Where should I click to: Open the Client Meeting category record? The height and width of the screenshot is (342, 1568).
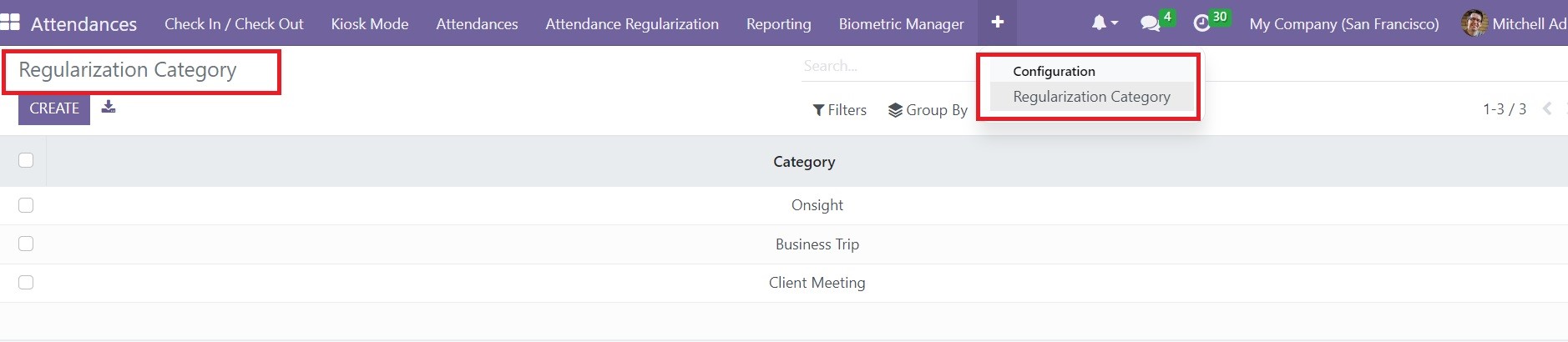tap(817, 283)
